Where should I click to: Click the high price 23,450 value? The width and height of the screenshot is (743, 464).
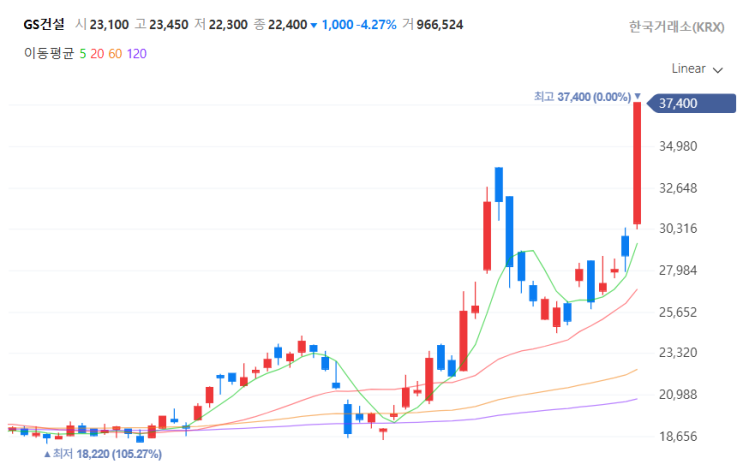click(169, 25)
